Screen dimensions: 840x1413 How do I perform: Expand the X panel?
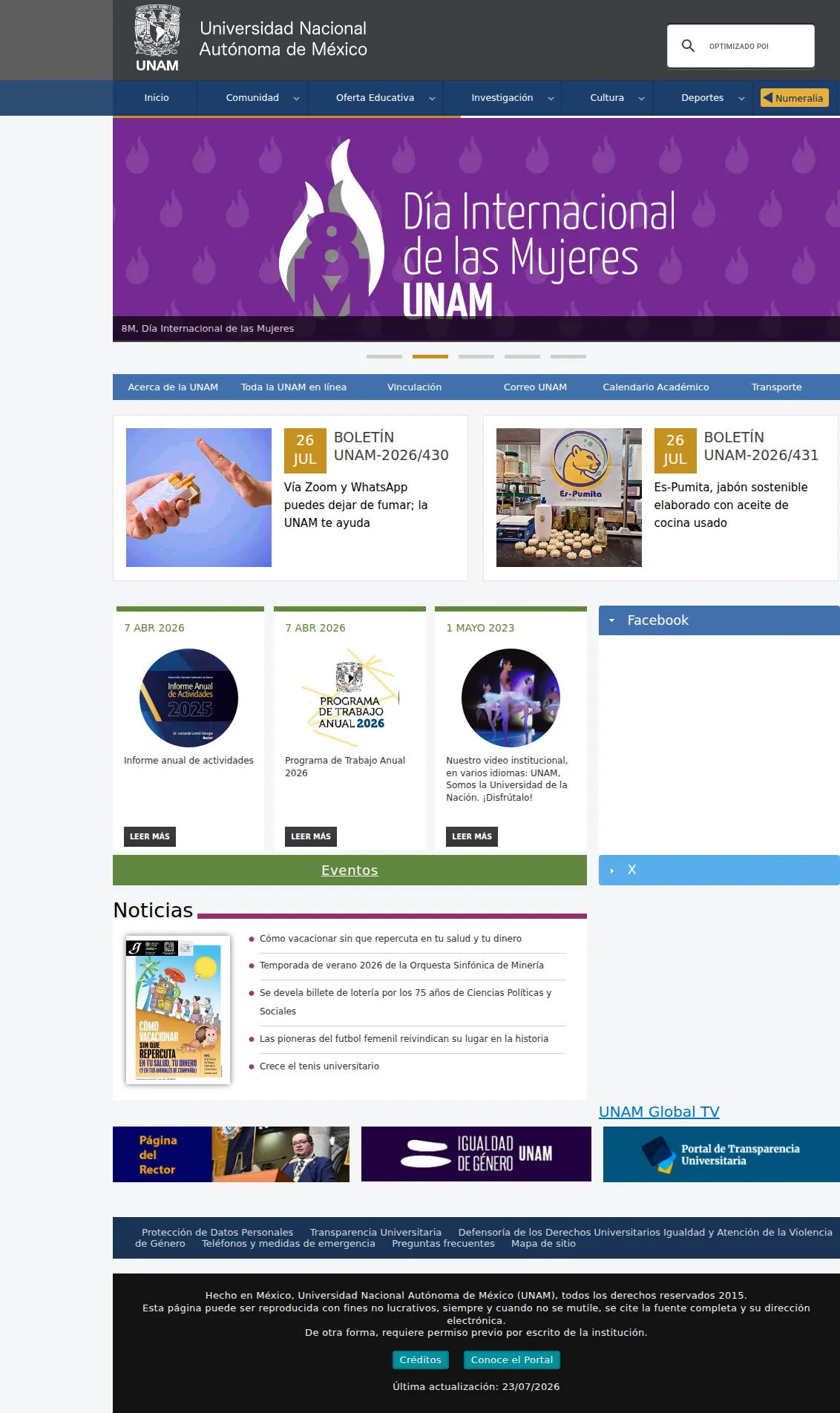point(719,870)
